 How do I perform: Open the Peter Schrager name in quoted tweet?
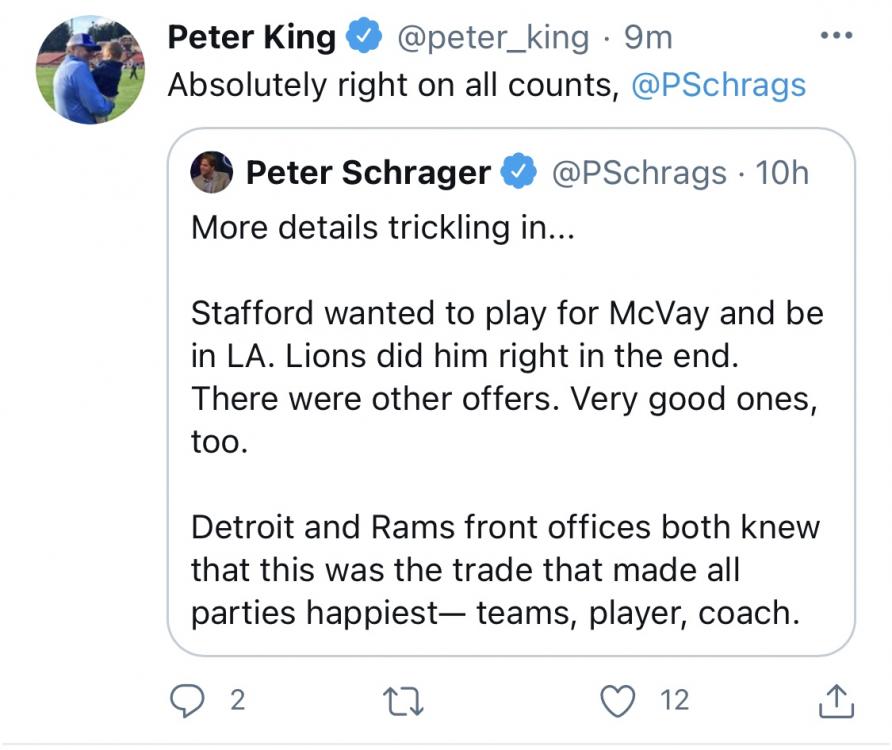pyautogui.click(x=367, y=173)
